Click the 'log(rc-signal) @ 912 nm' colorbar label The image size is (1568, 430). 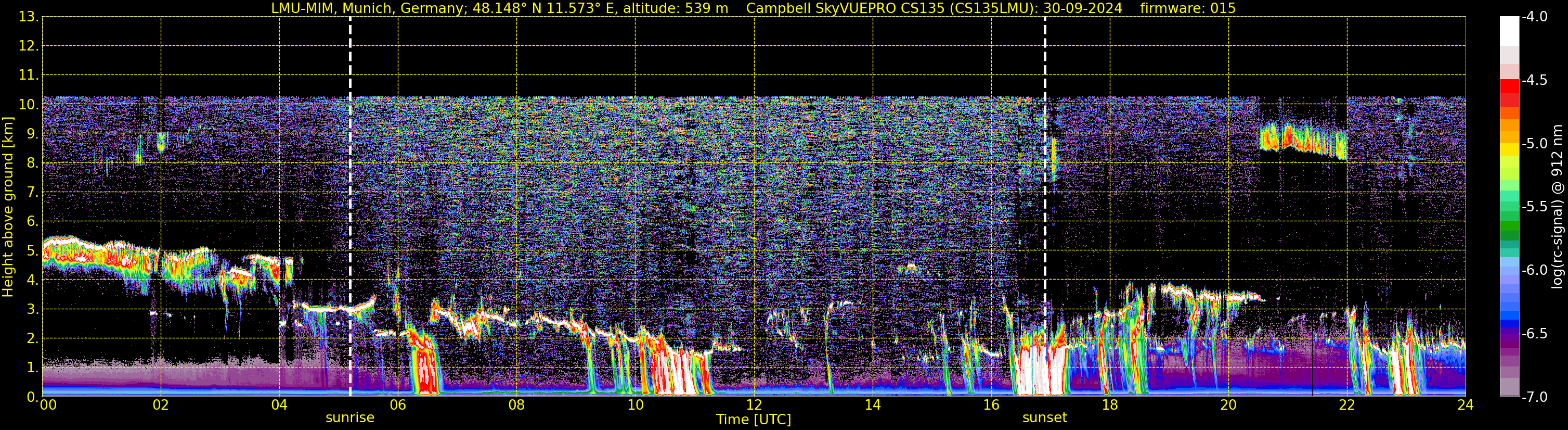pyautogui.click(x=1558, y=207)
